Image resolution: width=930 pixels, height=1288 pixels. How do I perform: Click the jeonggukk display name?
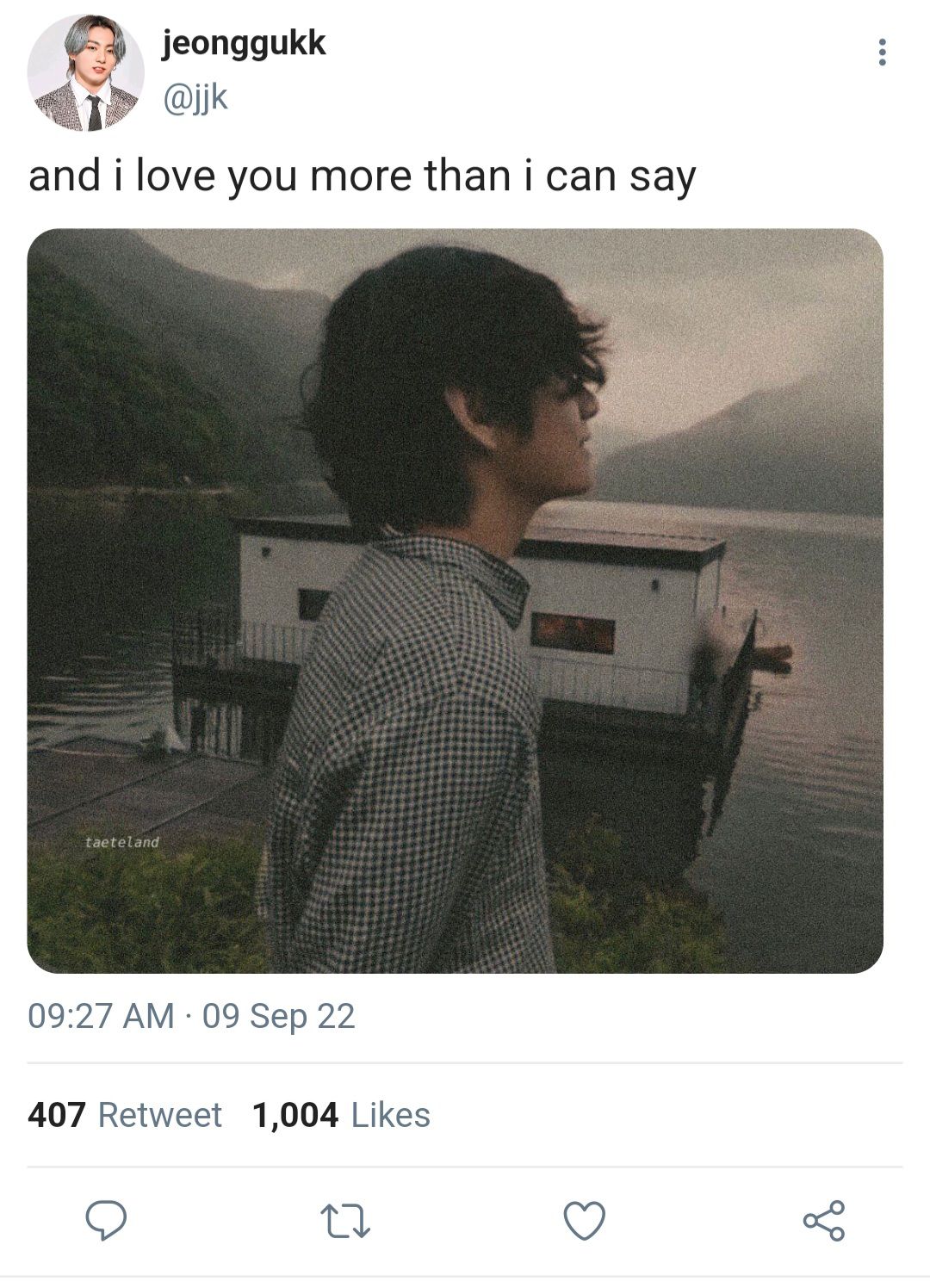244,42
